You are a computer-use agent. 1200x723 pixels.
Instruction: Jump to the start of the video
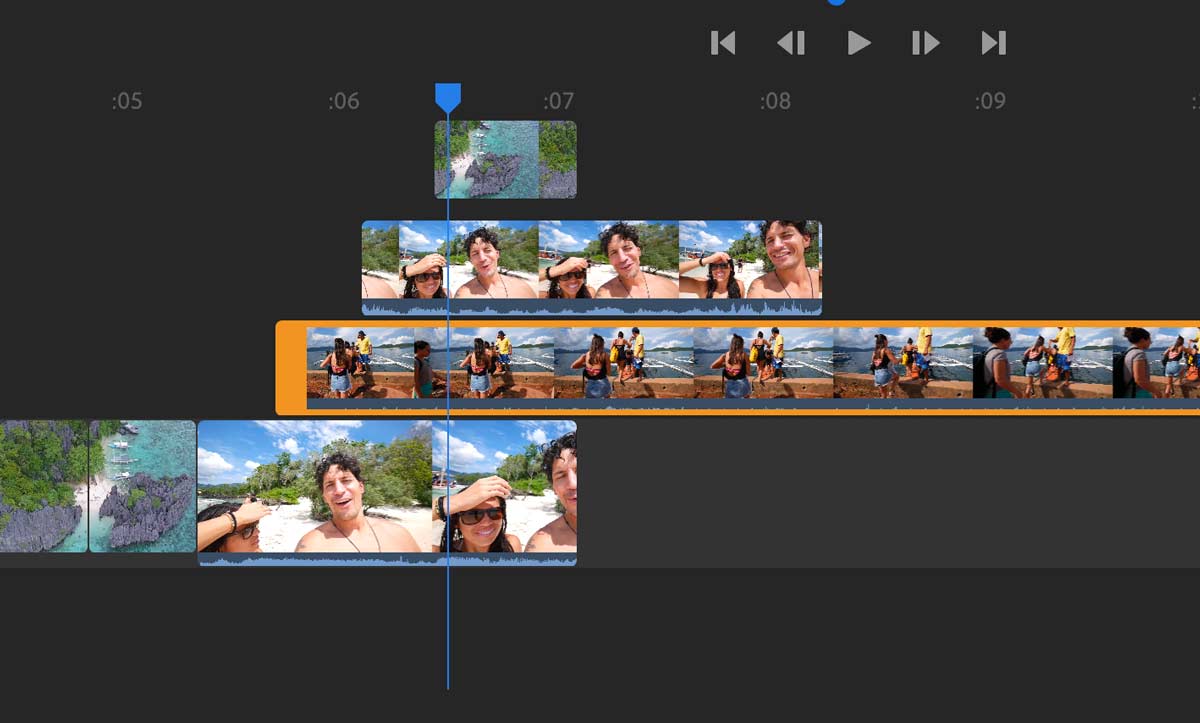click(x=723, y=43)
